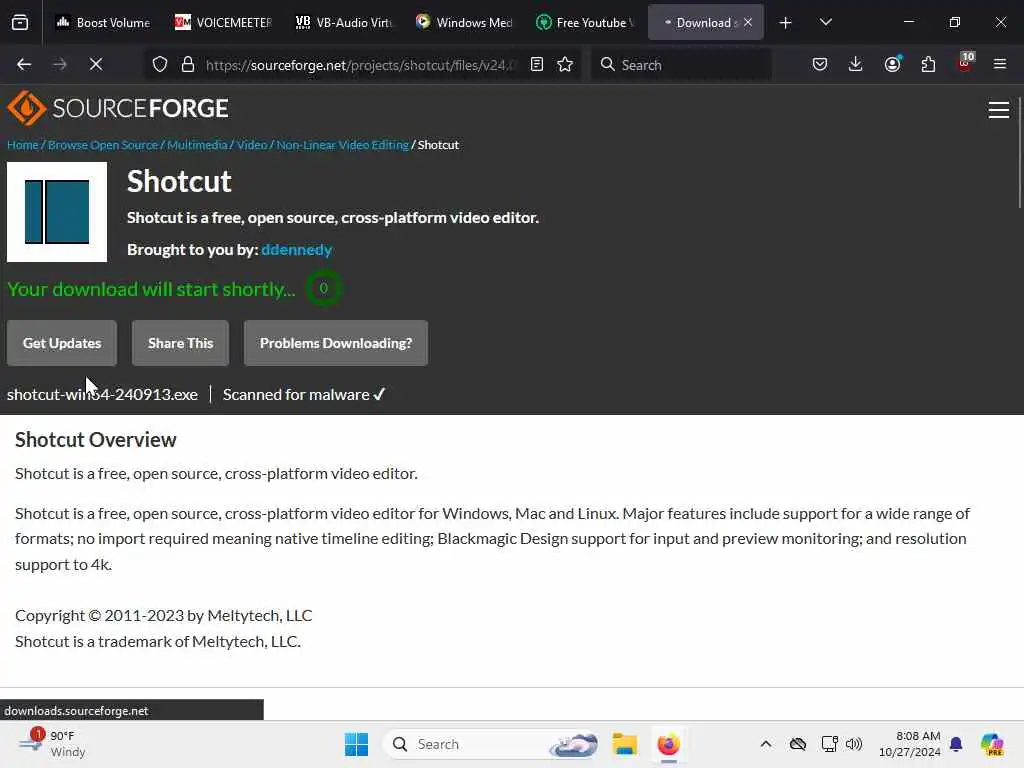Open Non-Linear Video Editing breadcrumb
This screenshot has width=1024, height=768.
point(342,145)
